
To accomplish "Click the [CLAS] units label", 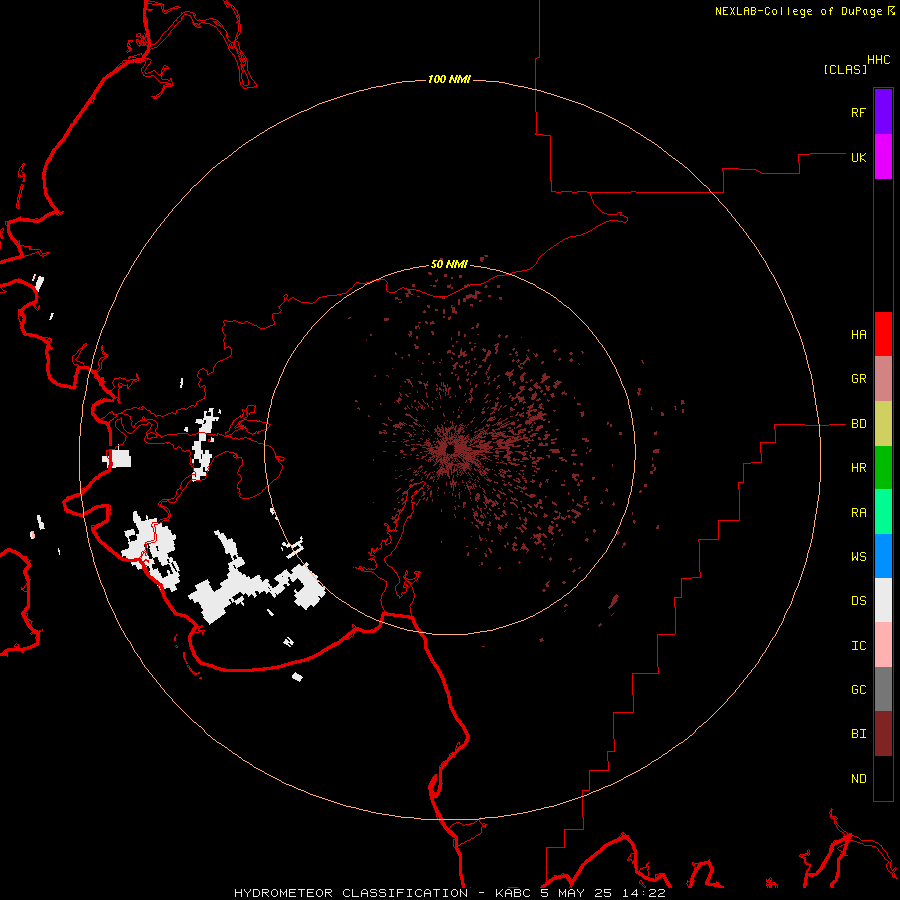I will 845,69.
